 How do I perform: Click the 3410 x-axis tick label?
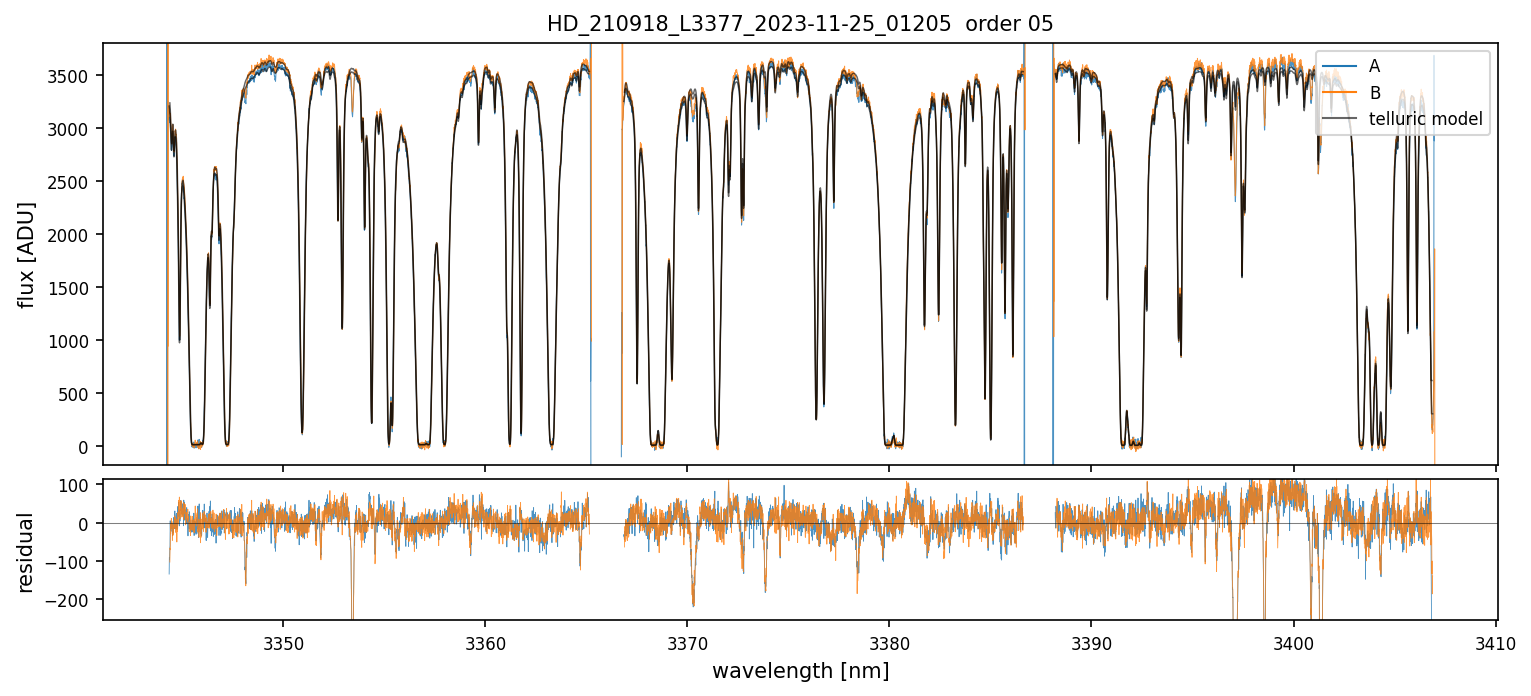(x=1495, y=641)
